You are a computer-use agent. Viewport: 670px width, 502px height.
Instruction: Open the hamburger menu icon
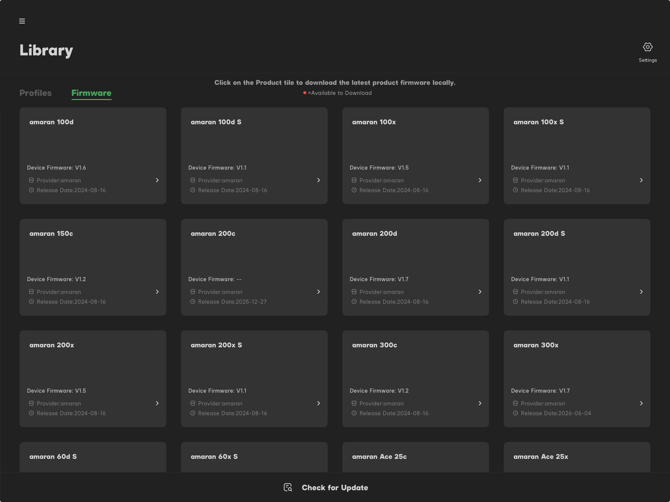point(22,21)
